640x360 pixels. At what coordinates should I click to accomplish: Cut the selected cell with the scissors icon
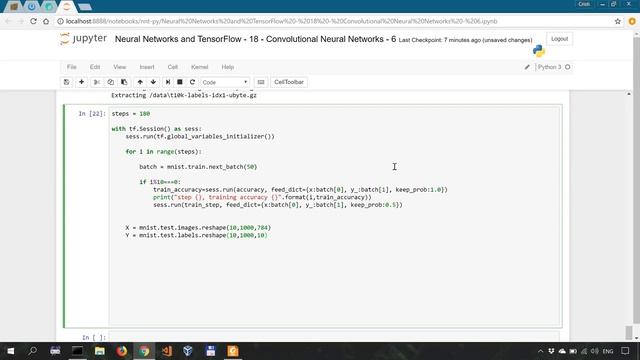click(97, 82)
